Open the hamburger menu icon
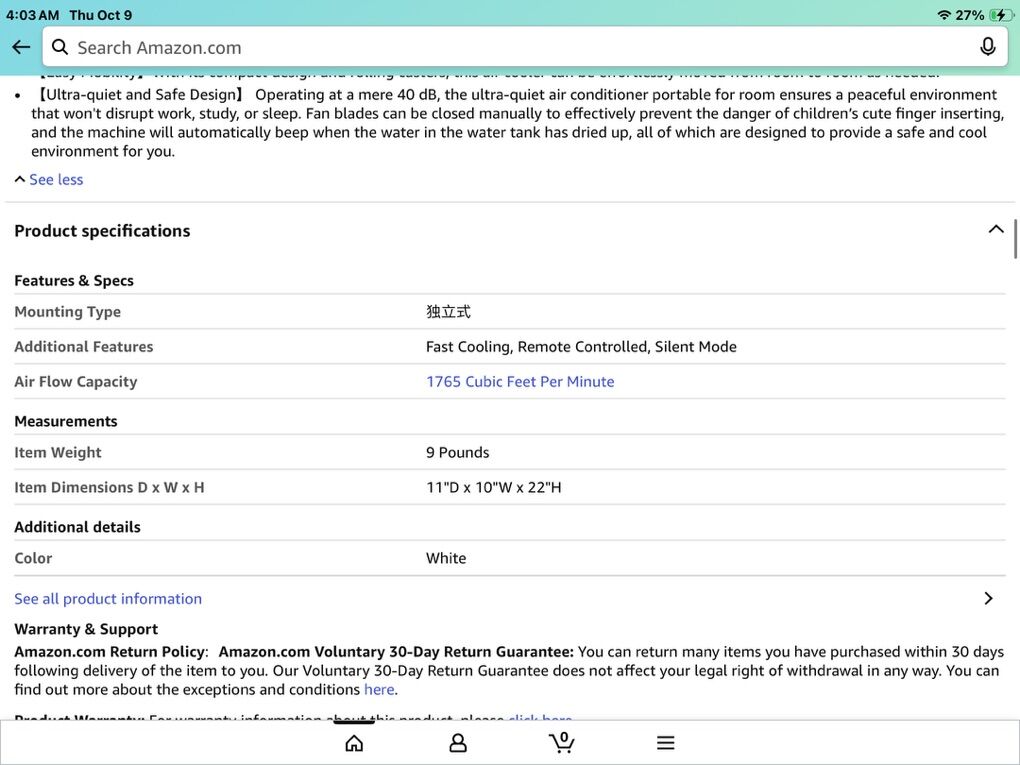 pyautogui.click(x=666, y=743)
